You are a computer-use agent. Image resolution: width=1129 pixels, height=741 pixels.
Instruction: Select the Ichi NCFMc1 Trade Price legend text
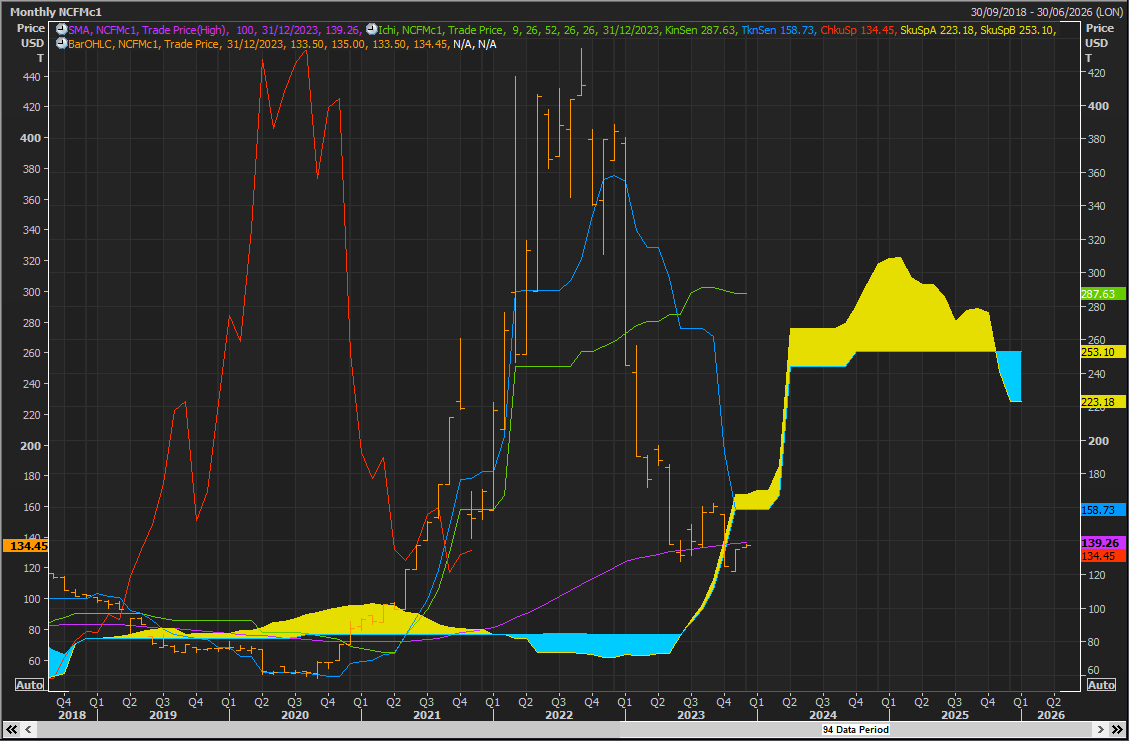pos(441,30)
